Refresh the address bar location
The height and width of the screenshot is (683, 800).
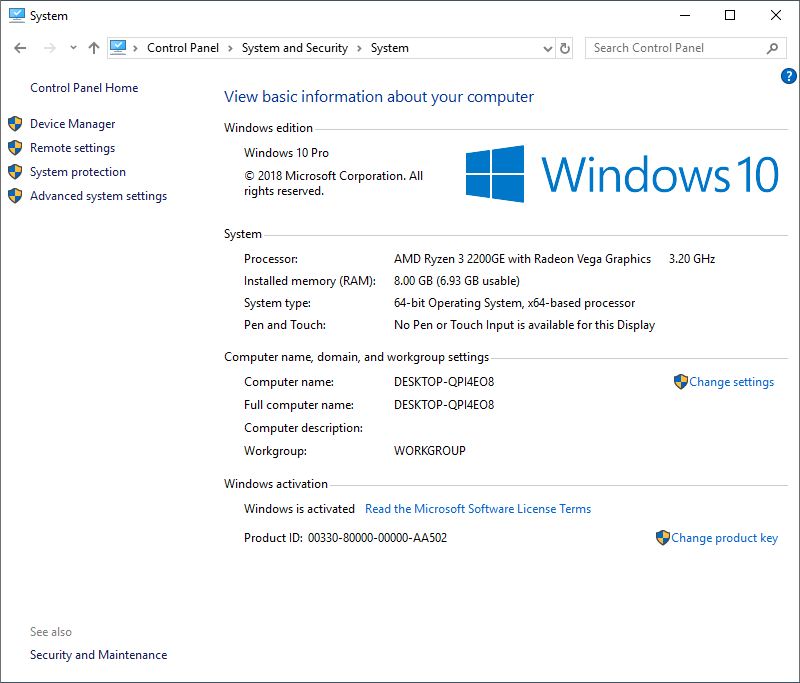pyautogui.click(x=565, y=48)
